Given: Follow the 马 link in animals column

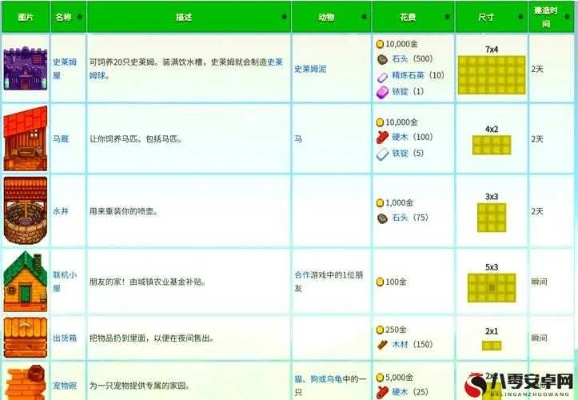Looking at the screenshot, I should click(x=298, y=139).
